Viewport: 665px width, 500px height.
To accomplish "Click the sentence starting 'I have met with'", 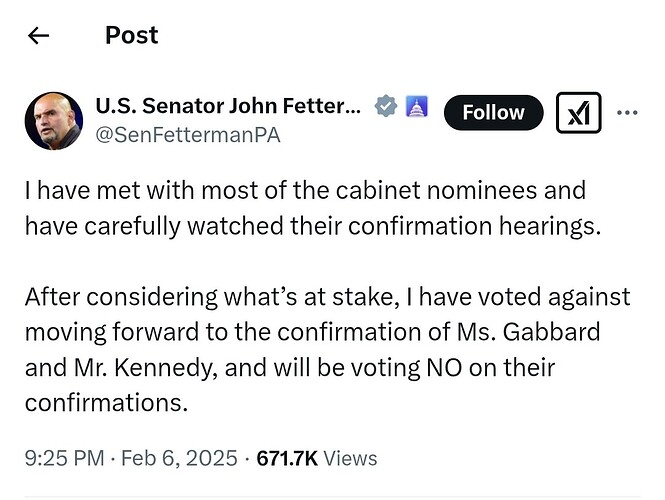I will (313, 208).
